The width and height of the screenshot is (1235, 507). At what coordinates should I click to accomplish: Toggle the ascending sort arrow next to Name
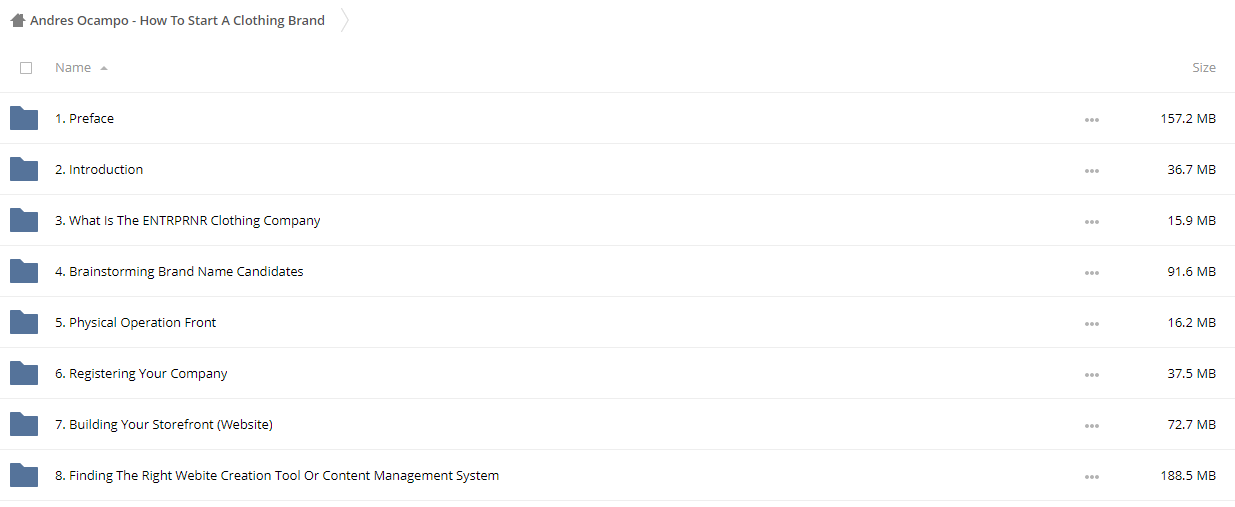(104, 68)
